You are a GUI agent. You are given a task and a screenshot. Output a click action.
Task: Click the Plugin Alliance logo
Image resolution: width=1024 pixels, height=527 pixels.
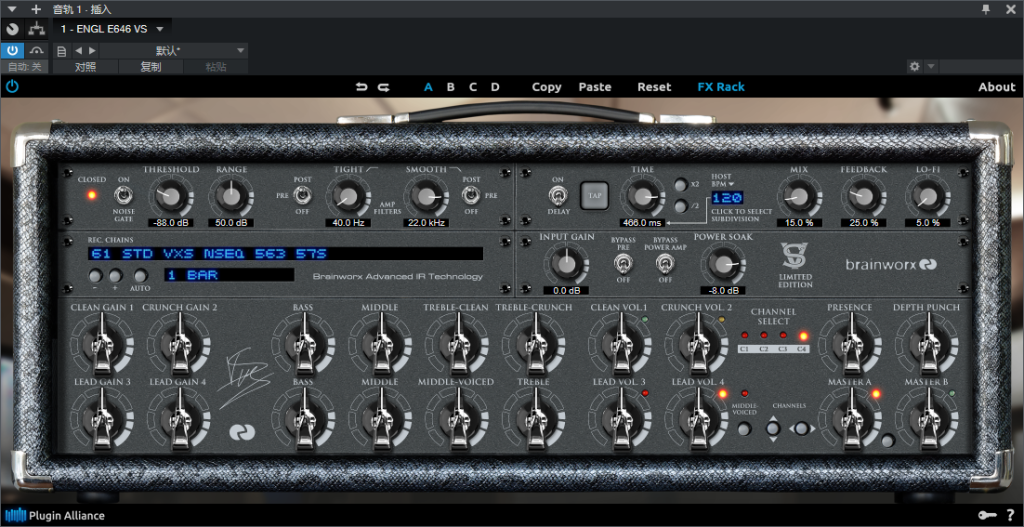55,515
